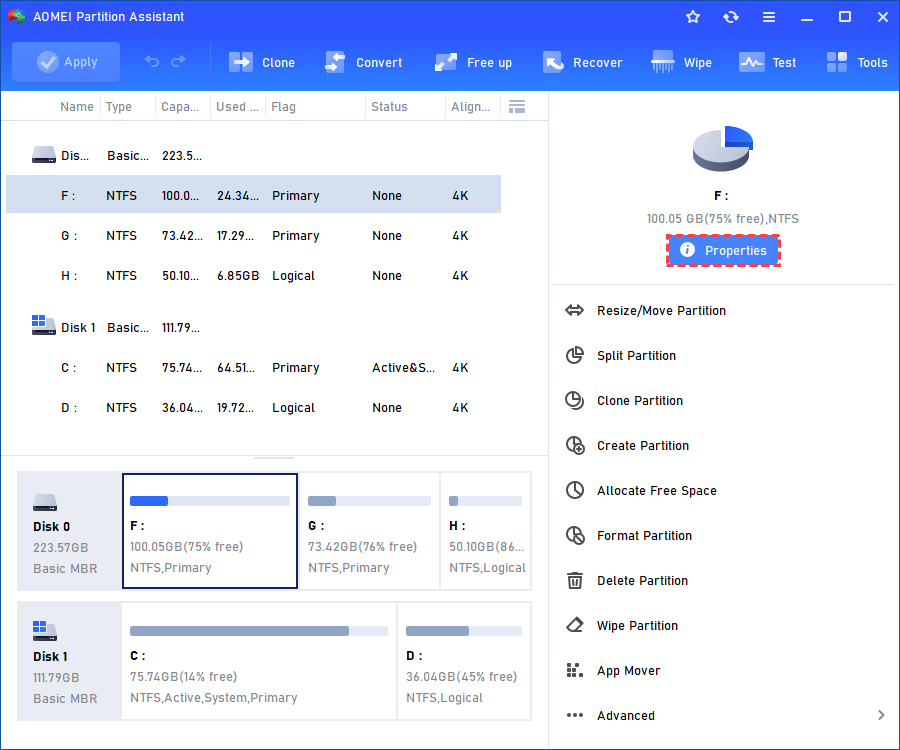Open the Convert toolbar menu

point(363,62)
